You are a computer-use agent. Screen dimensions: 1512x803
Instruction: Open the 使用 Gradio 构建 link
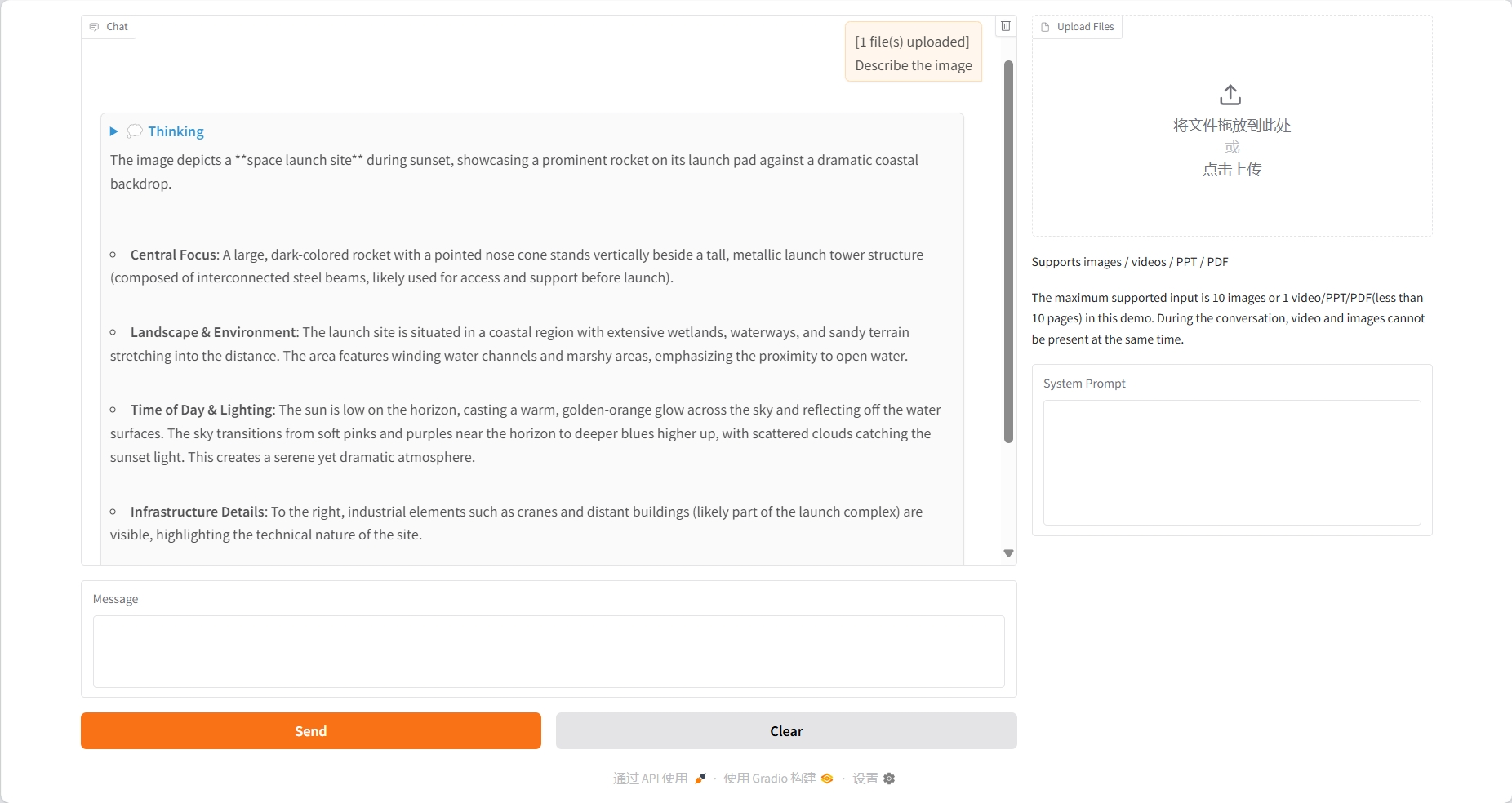point(769,779)
